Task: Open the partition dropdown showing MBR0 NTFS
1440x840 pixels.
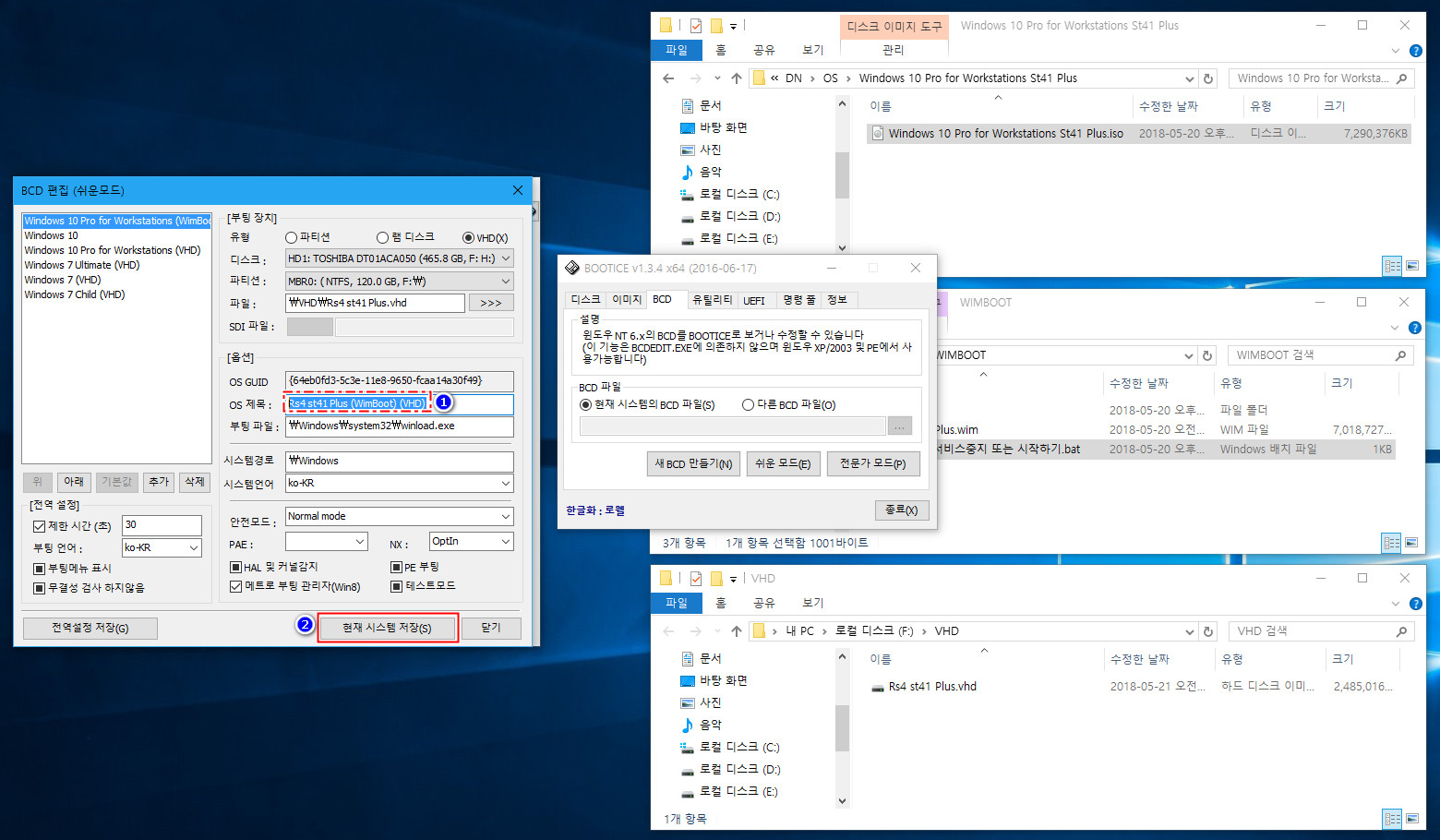Action: click(x=399, y=282)
